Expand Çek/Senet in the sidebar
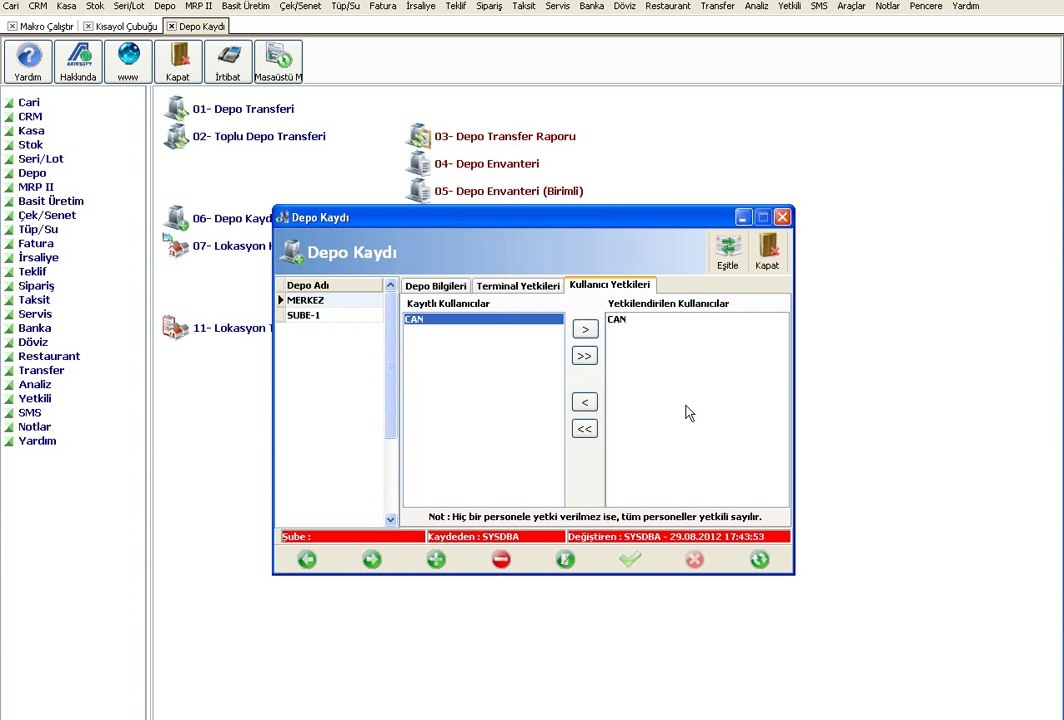This screenshot has width=1064, height=720. pyautogui.click(x=47, y=215)
